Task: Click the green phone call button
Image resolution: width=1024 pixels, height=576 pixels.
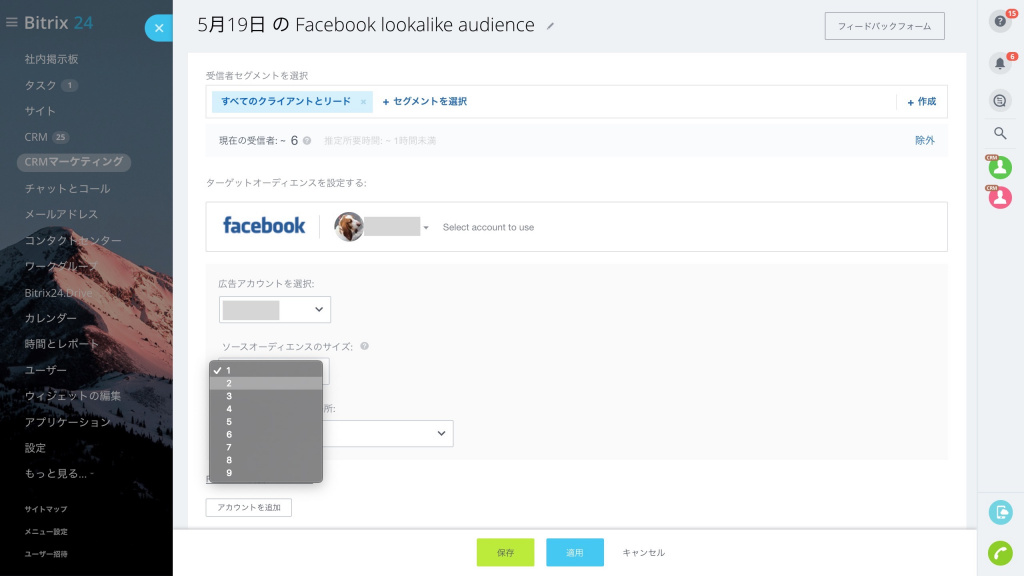Action: click(x=1000, y=552)
